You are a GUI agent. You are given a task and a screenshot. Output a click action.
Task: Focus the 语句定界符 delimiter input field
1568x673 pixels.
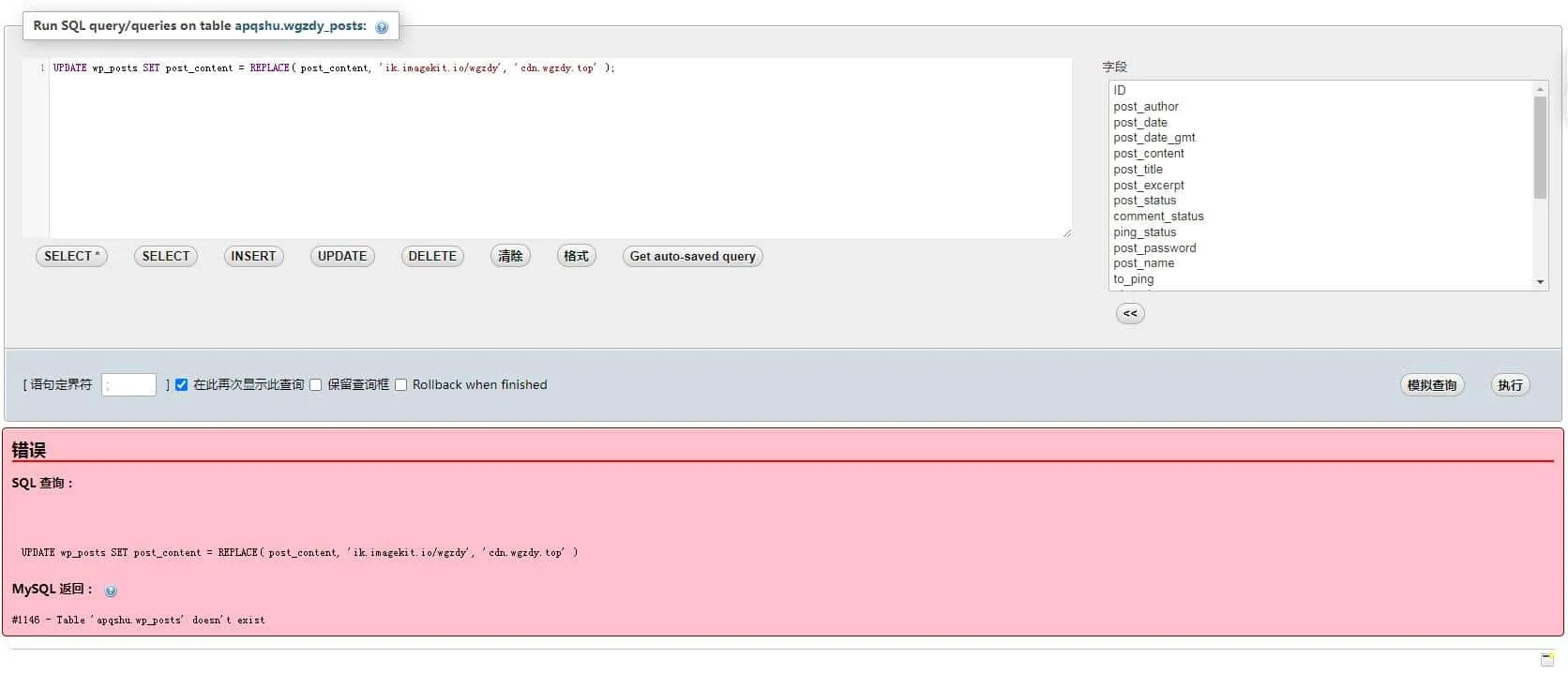click(x=128, y=384)
